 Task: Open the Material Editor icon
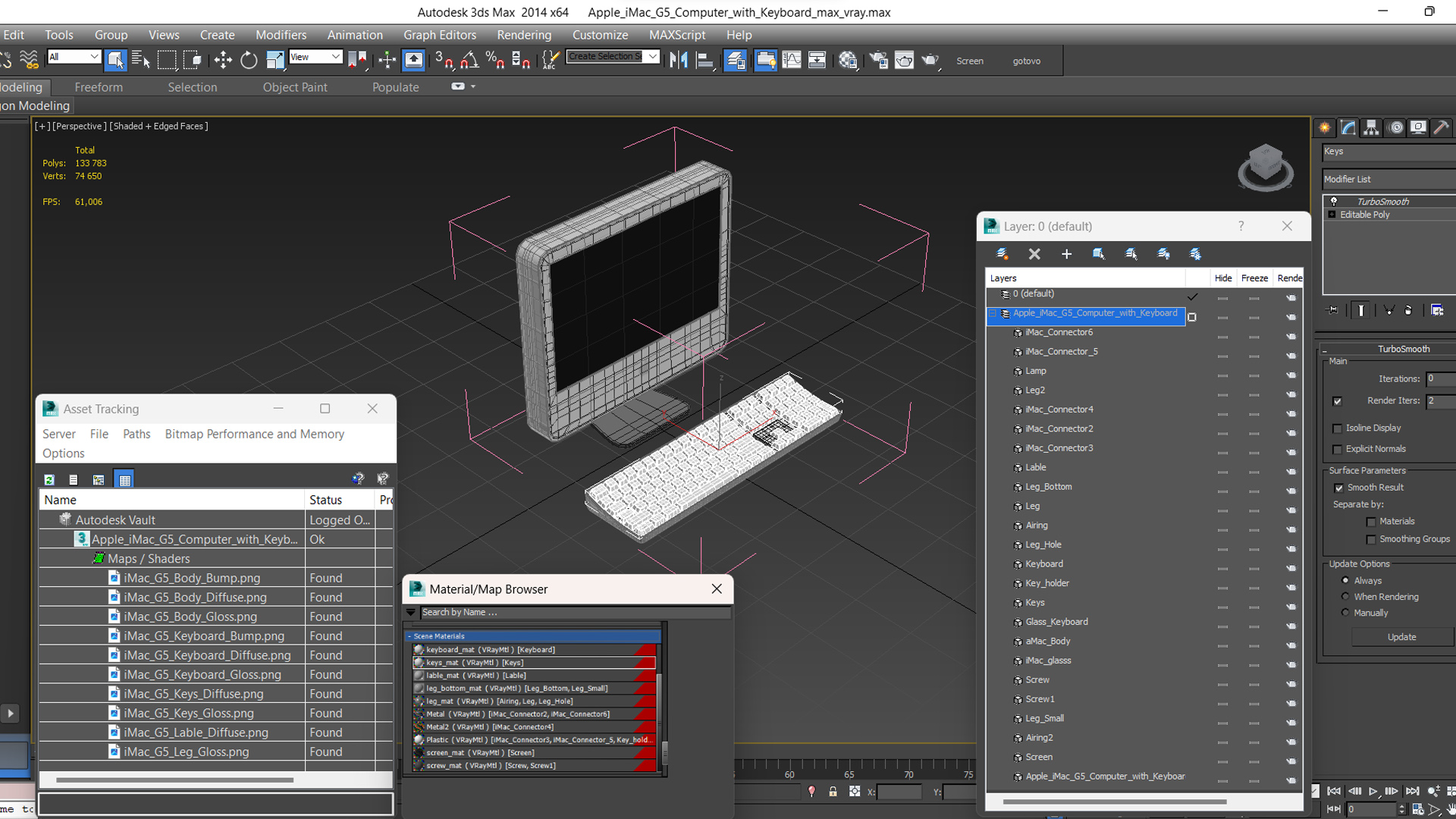tap(848, 60)
